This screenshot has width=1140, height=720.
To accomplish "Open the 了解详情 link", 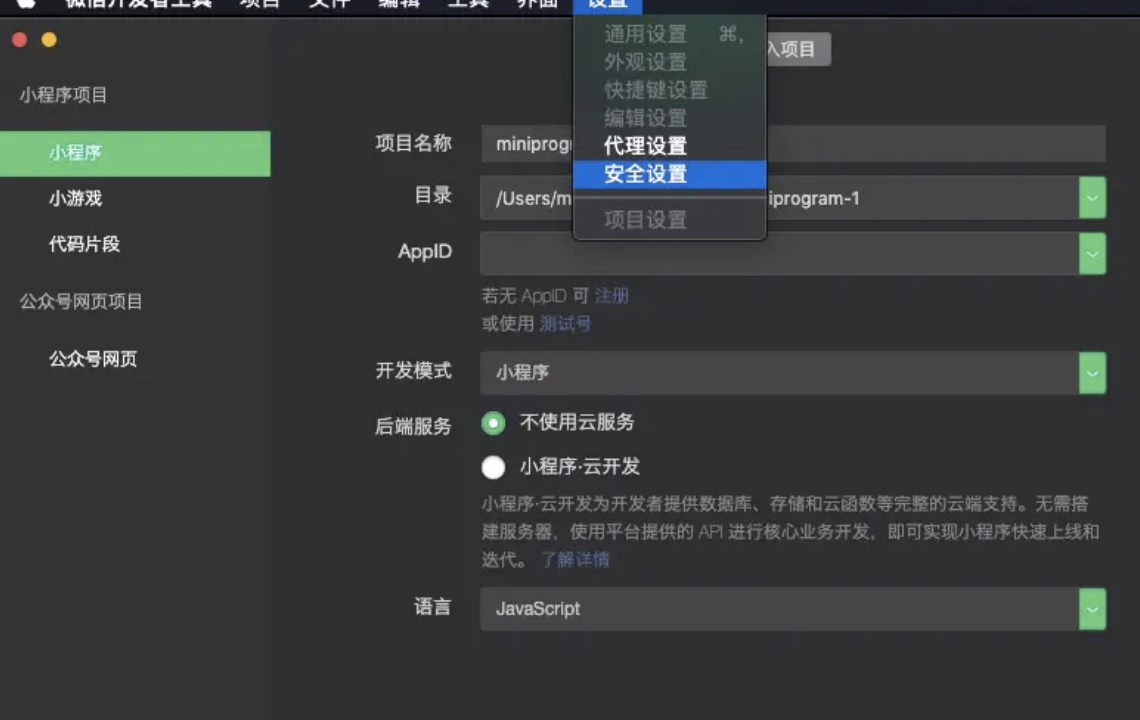I will 575,560.
